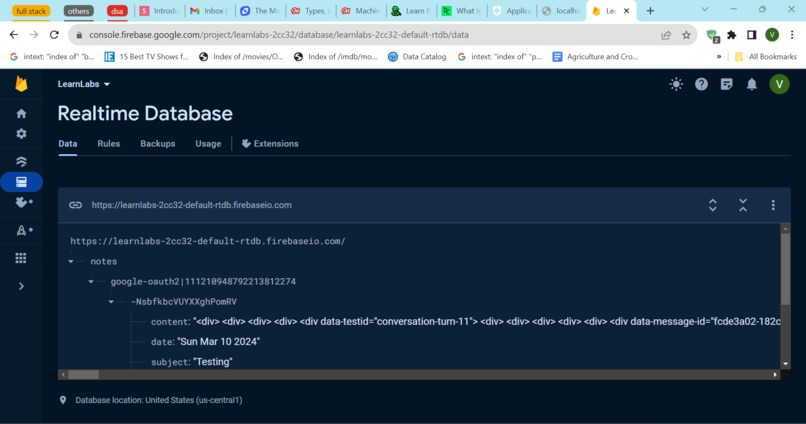Collapse the -NsbfkbcVUYXXghPomRV node
The width and height of the screenshot is (806, 424).
pyautogui.click(x=111, y=302)
